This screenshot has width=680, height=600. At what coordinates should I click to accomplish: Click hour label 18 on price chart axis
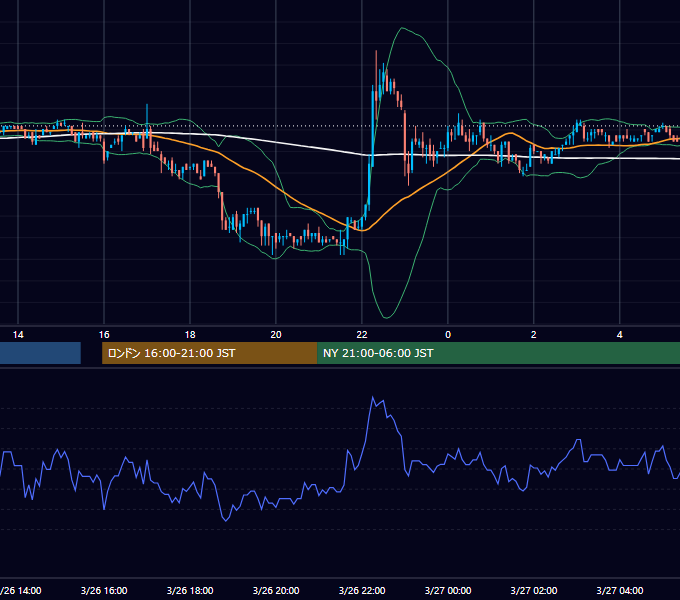click(x=190, y=335)
